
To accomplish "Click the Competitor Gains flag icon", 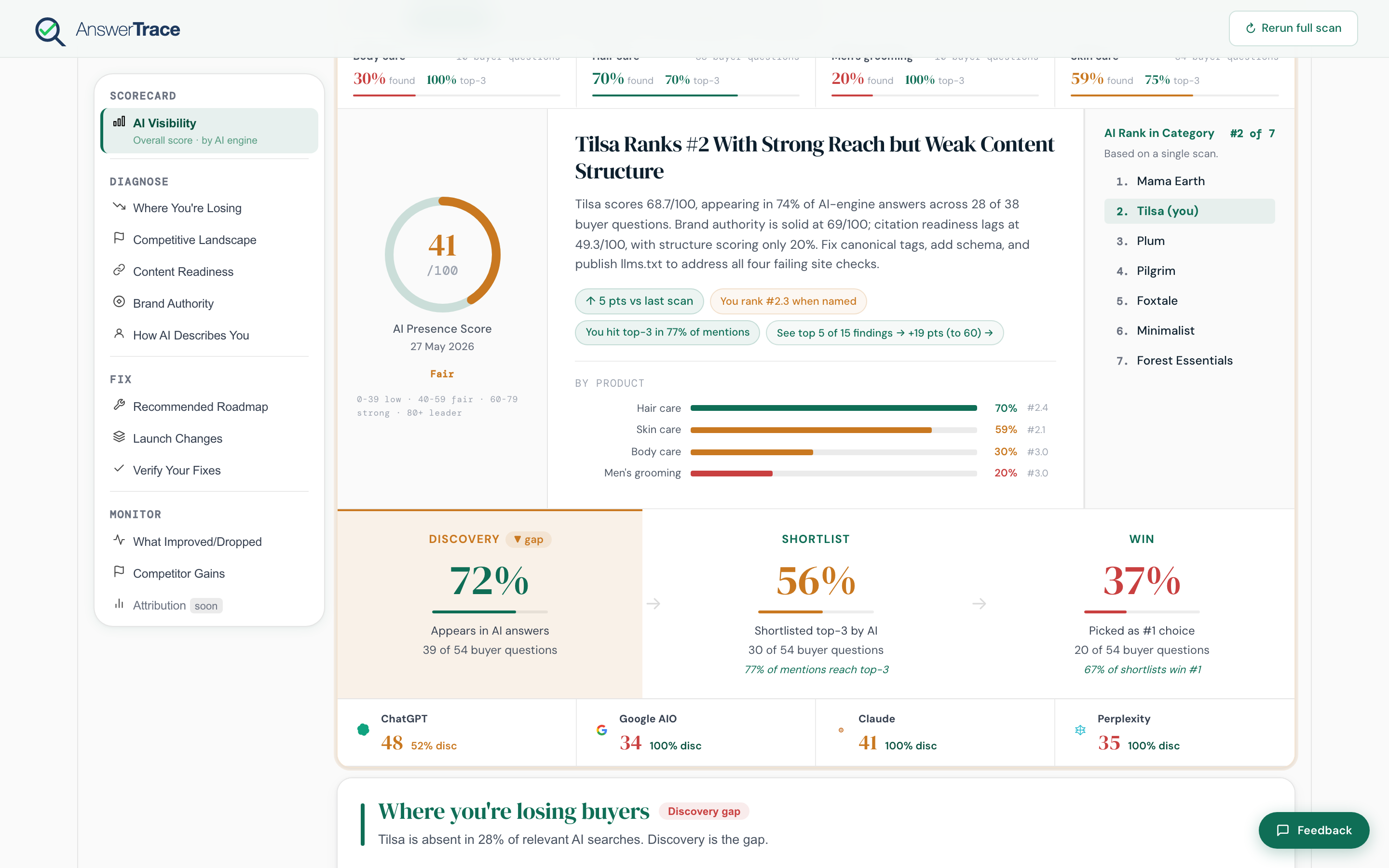I will click(119, 572).
